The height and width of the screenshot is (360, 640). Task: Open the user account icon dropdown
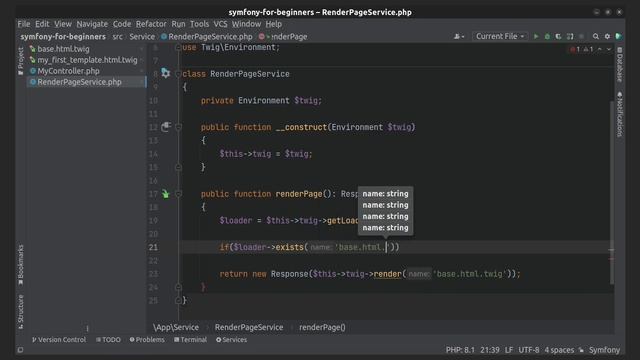tap(459, 37)
